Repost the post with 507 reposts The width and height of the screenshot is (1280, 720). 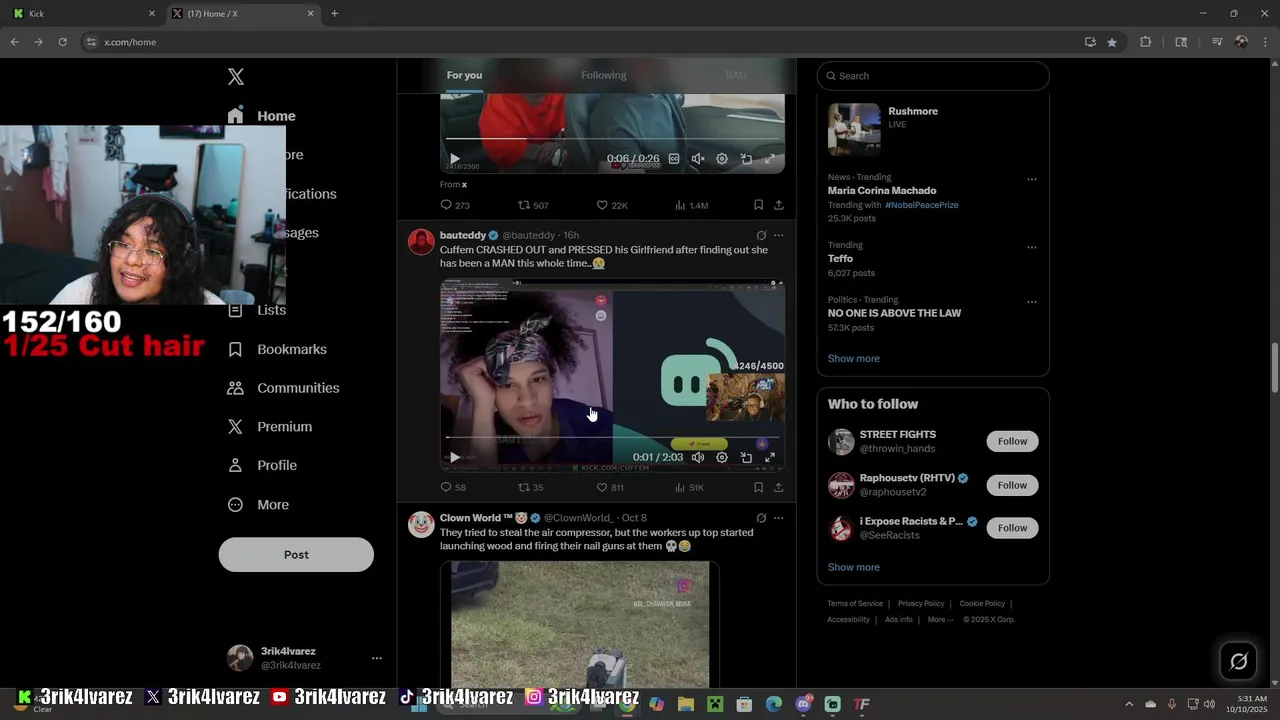(x=533, y=205)
